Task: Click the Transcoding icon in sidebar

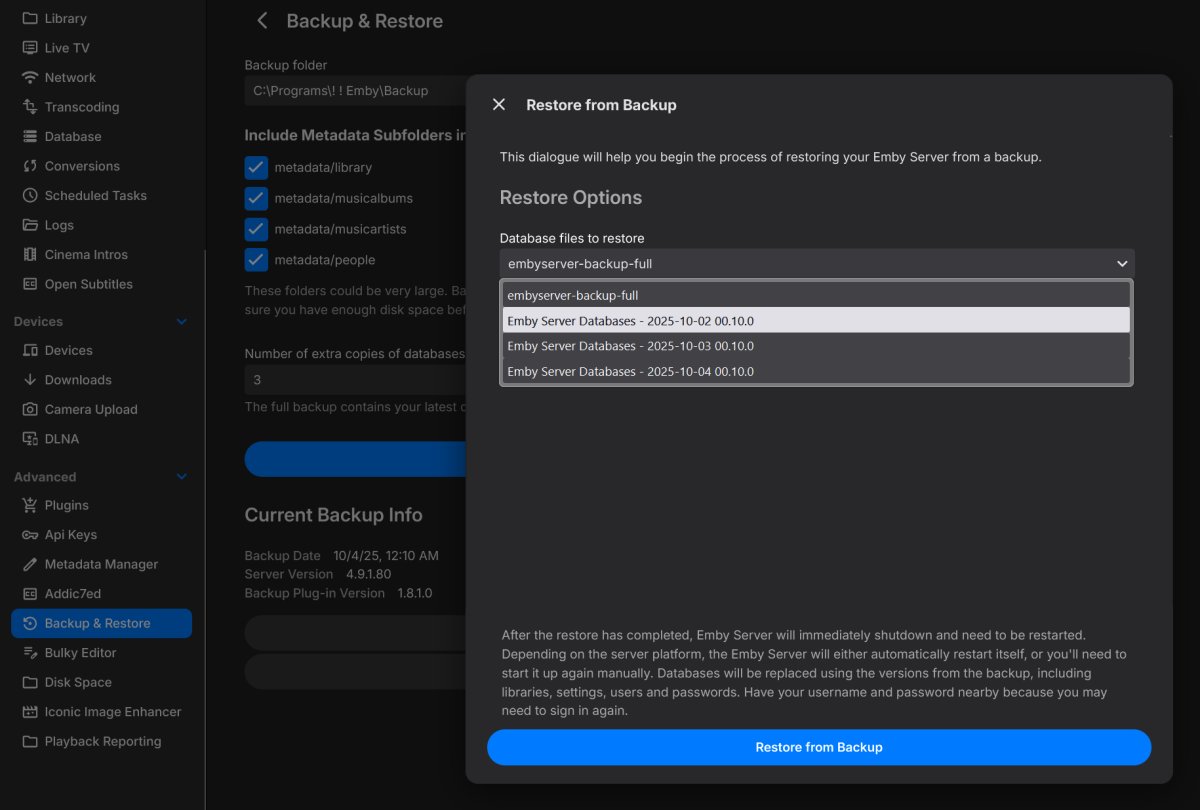Action: [29, 107]
